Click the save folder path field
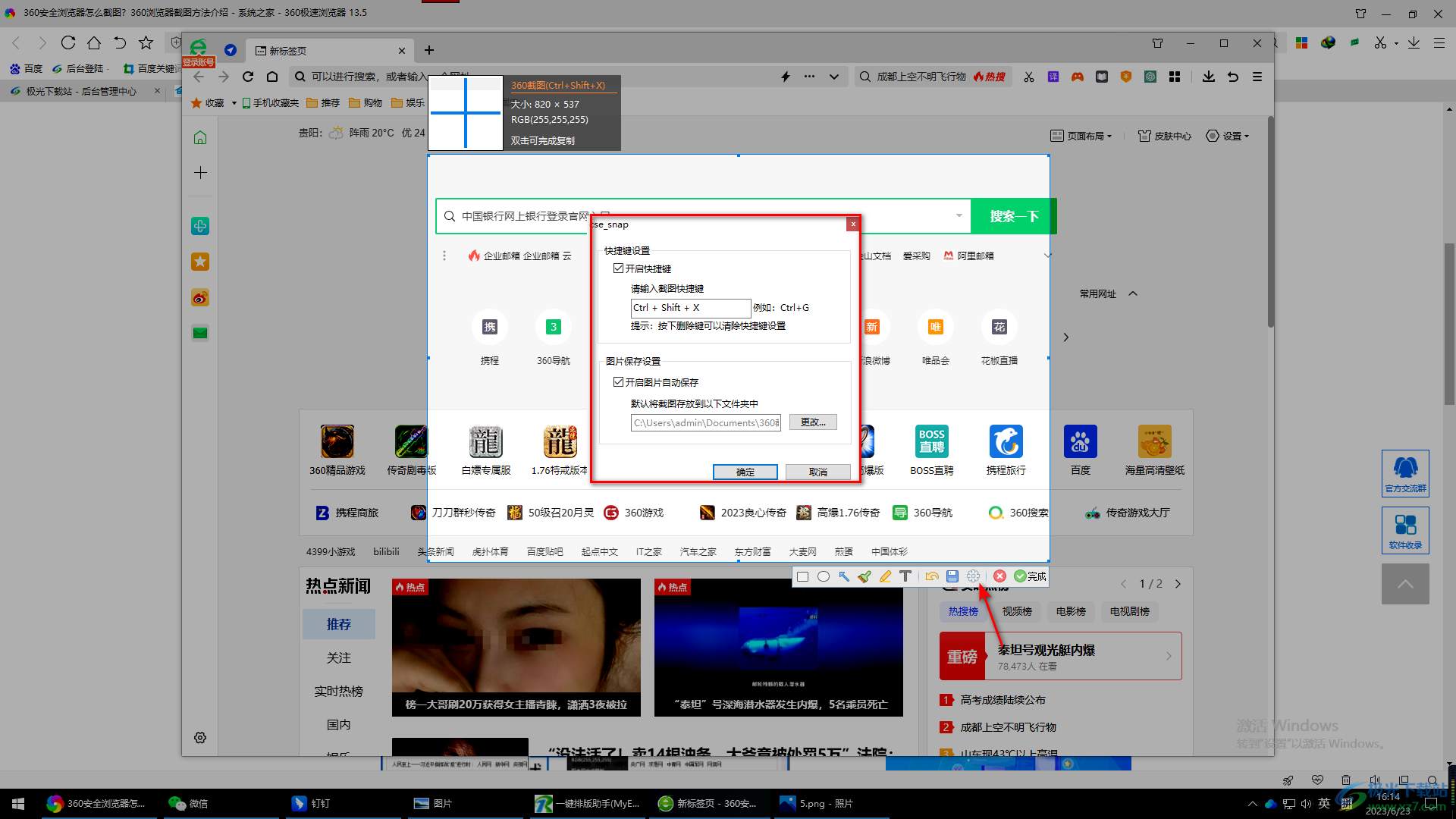This screenshot has width=1456, height=819. coord(706,422)
